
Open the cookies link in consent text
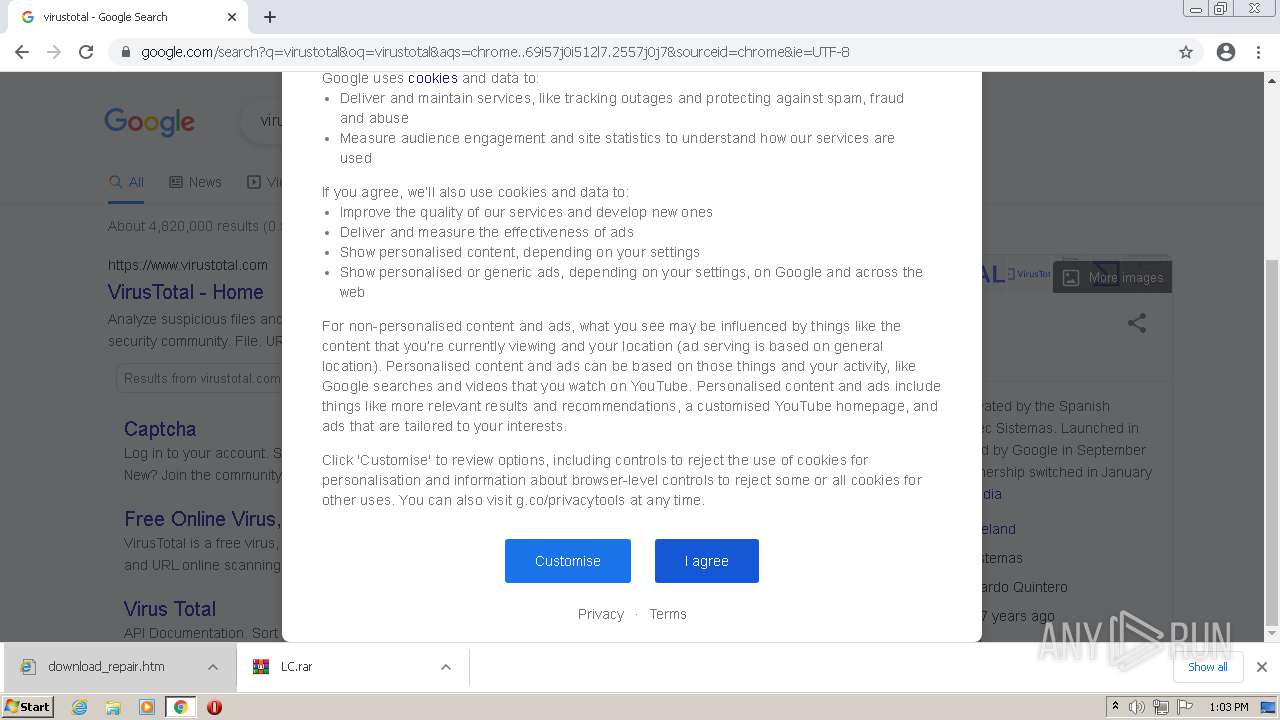433,78
